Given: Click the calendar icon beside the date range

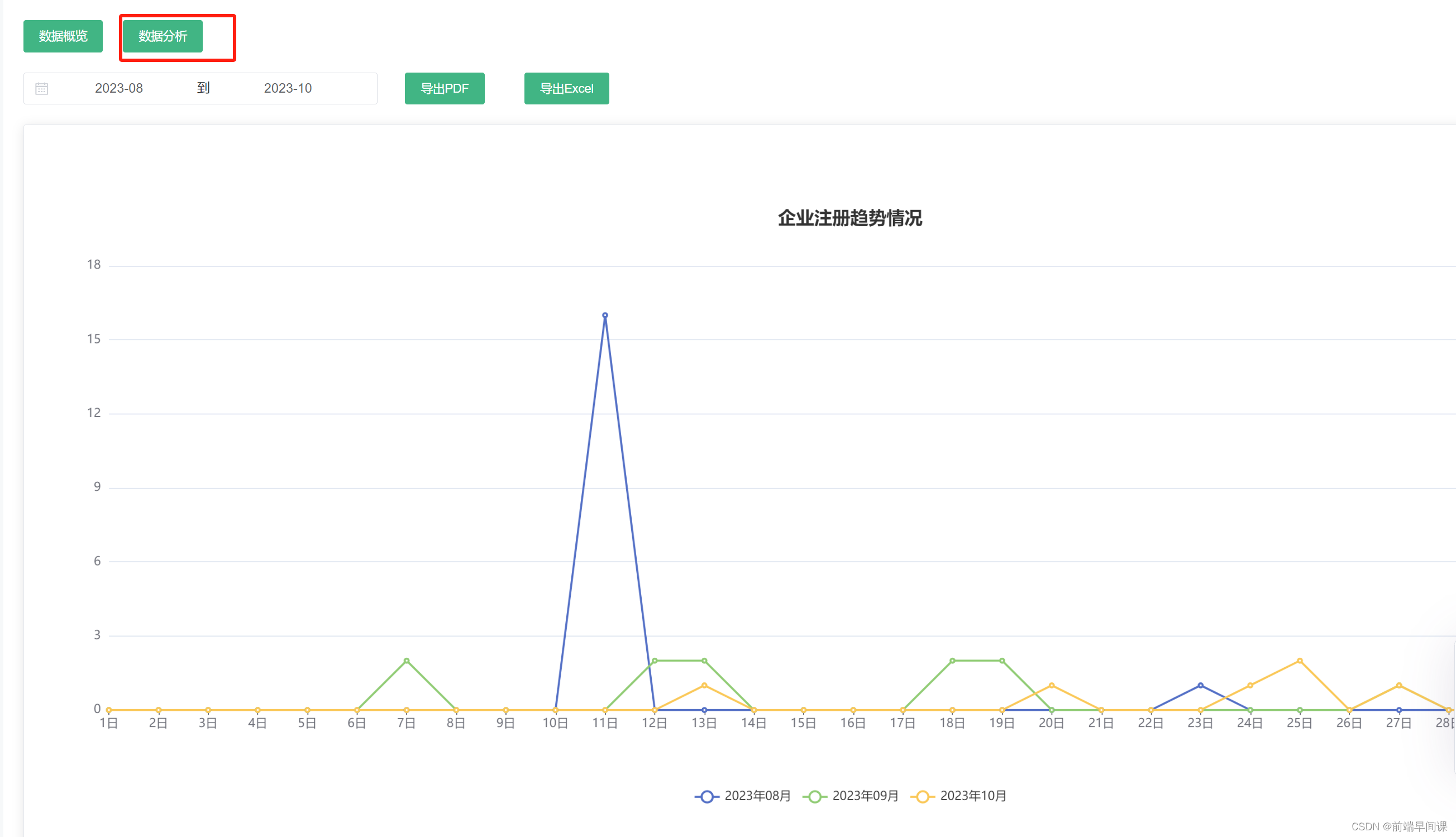Looking at the screenshot, I should [41, 88].
